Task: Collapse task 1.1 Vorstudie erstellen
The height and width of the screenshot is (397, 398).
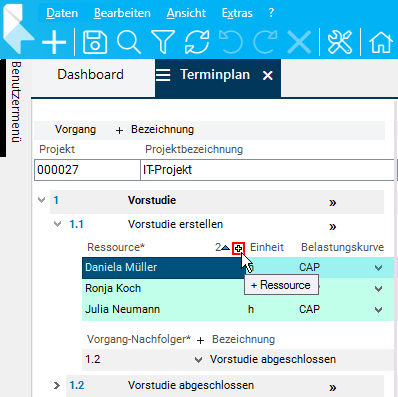Action: click(x=58, y=224)
